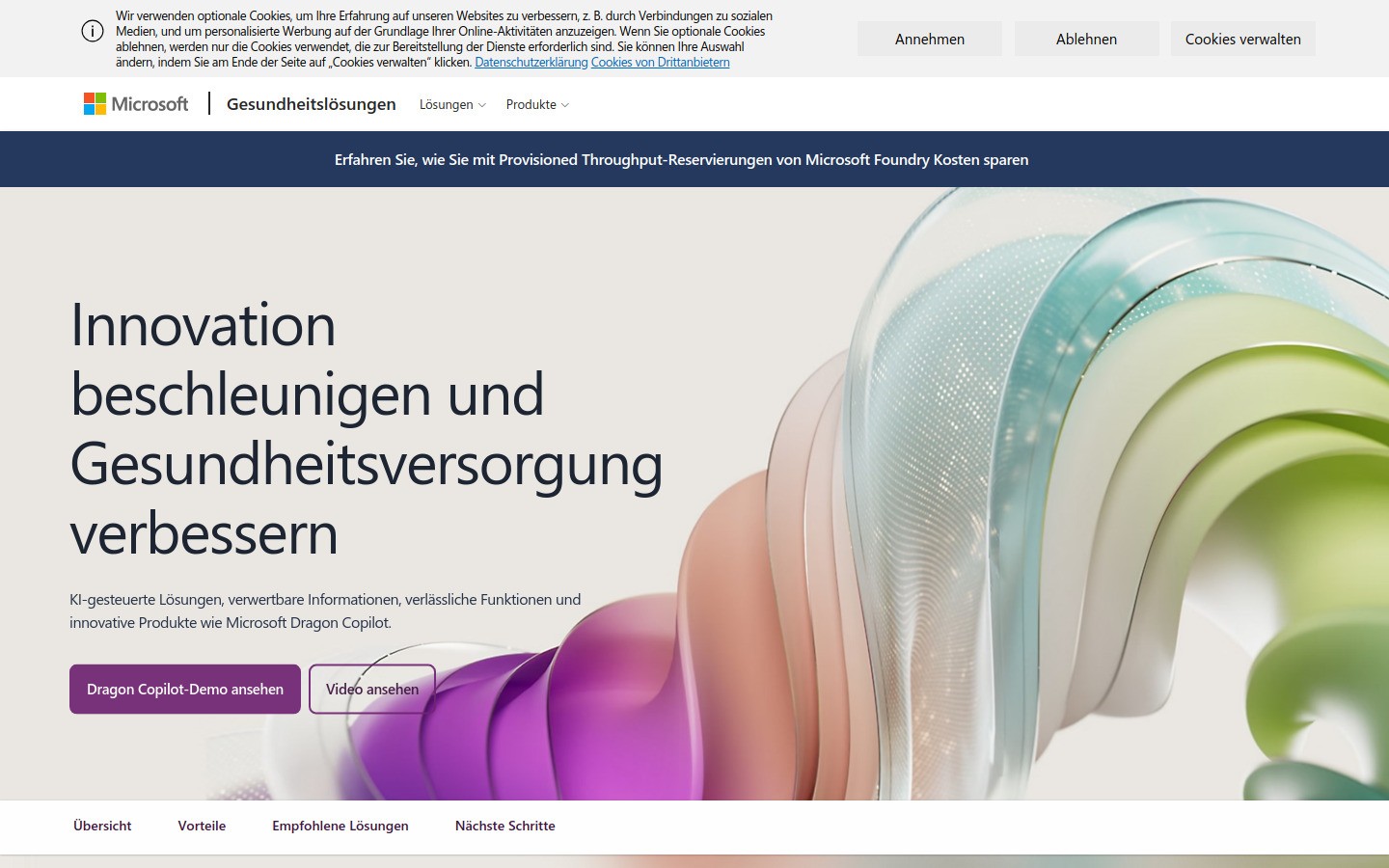Screen dimensions: 1389x868
Task: Expand the Lösungen navigation dropdown
Action: 451,104
